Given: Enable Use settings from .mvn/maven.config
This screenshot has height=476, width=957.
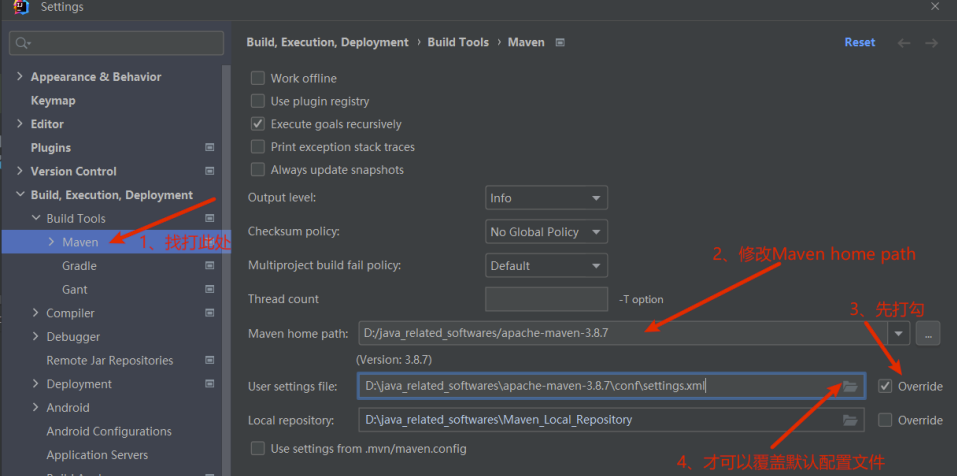Looking at the screenshot, I should pos(258,449).
